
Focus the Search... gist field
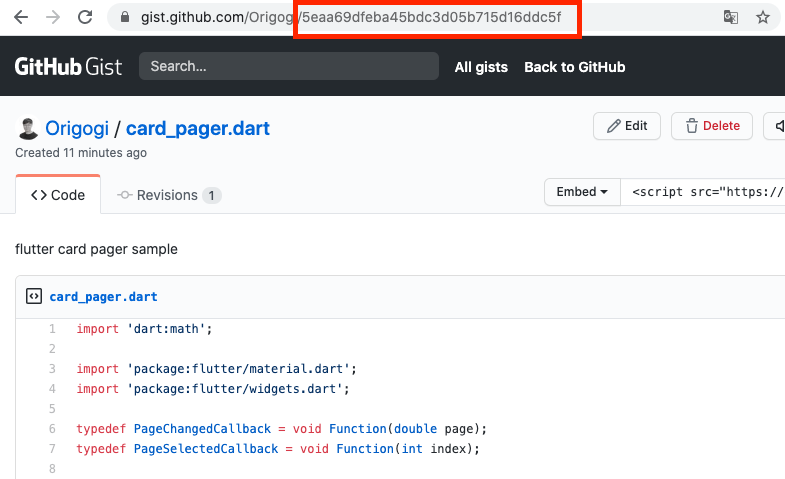[289, 66]
